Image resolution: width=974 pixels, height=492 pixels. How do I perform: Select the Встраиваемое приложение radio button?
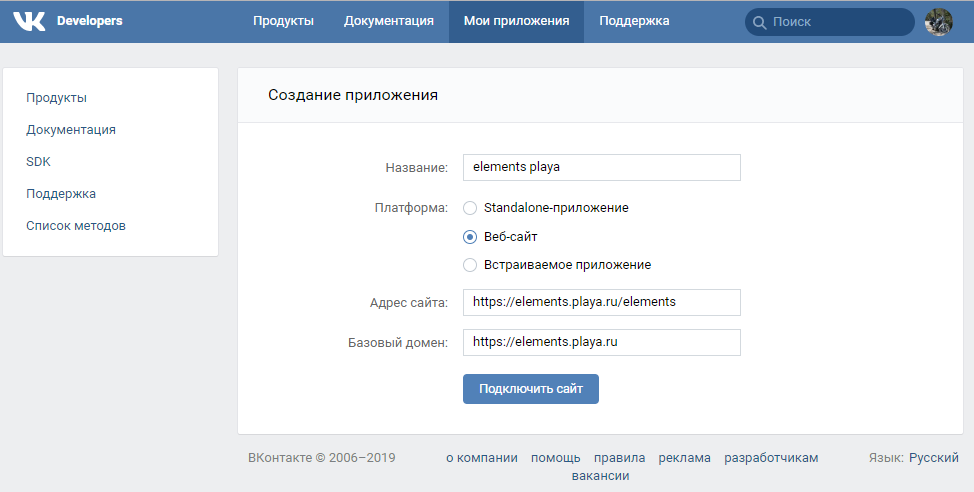[470, 265]
